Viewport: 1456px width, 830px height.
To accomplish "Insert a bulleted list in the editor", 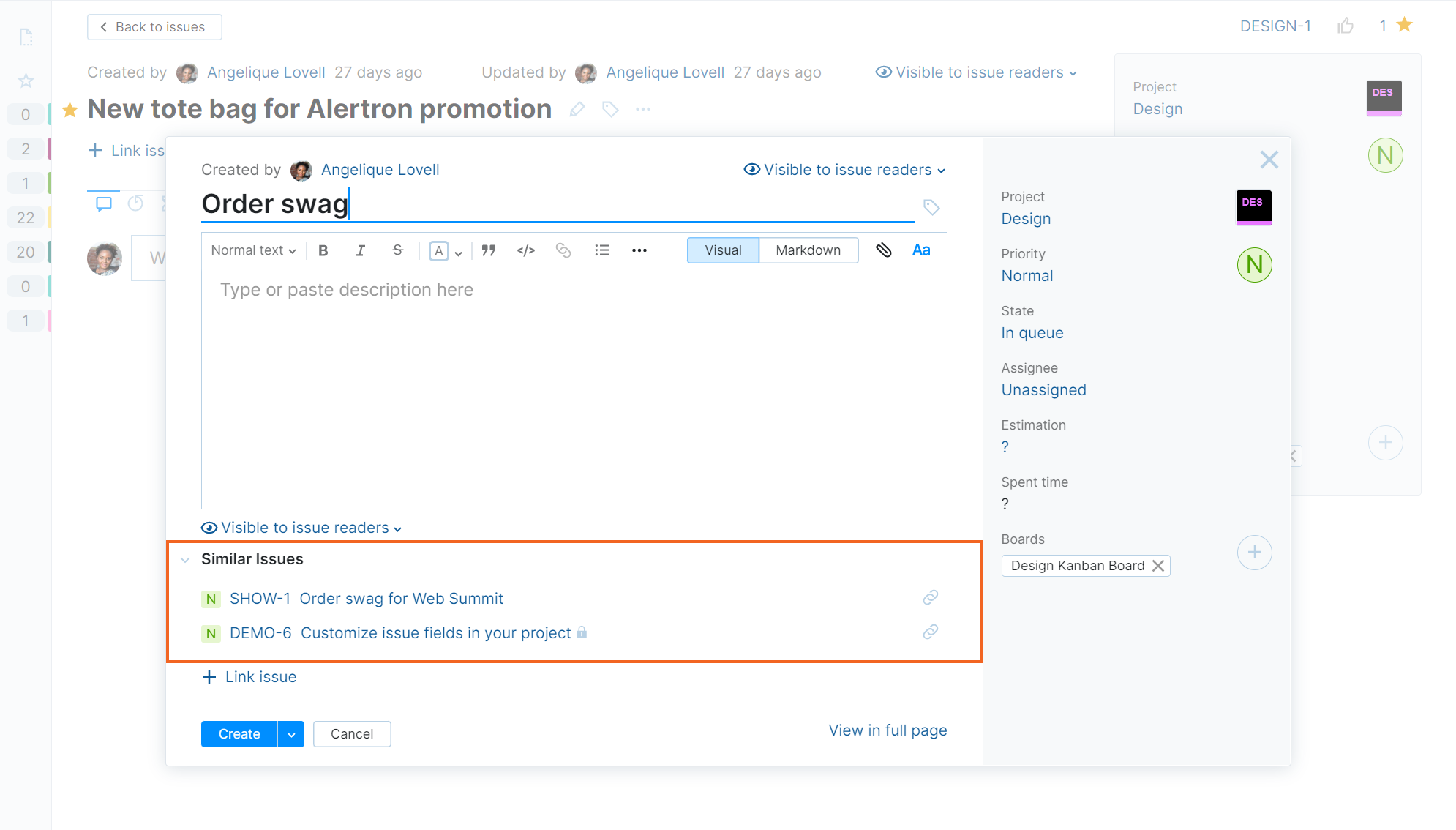I will tap(601, 250).
